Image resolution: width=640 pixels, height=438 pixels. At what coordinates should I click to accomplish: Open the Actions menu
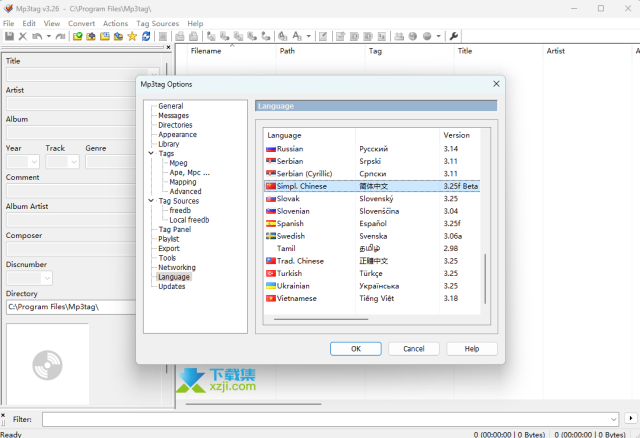115,24
